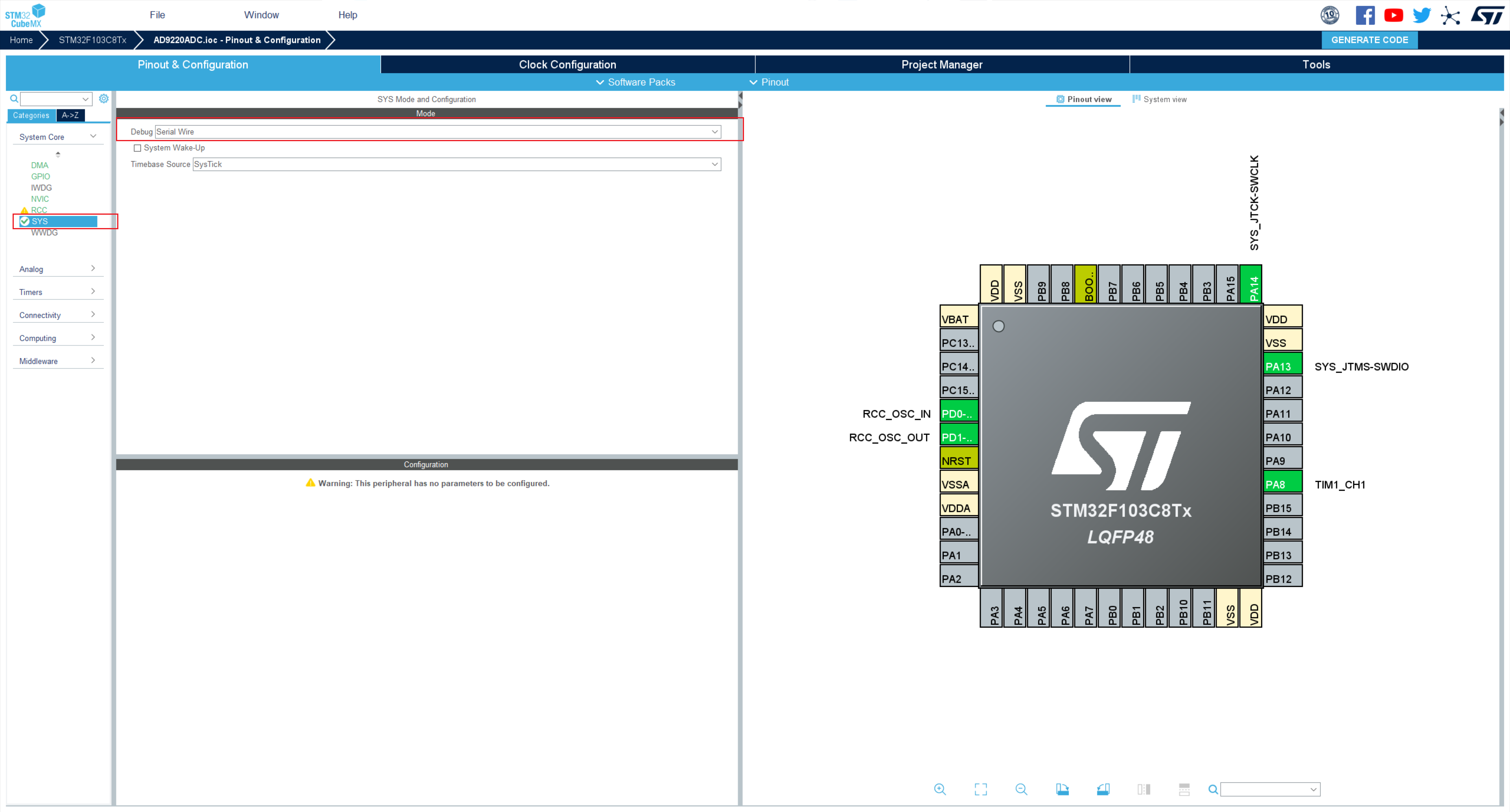This screenshot has height=812, width=1510.
Task: Click the fit-to-screen frame icon
Action: (x=981, y=789)
